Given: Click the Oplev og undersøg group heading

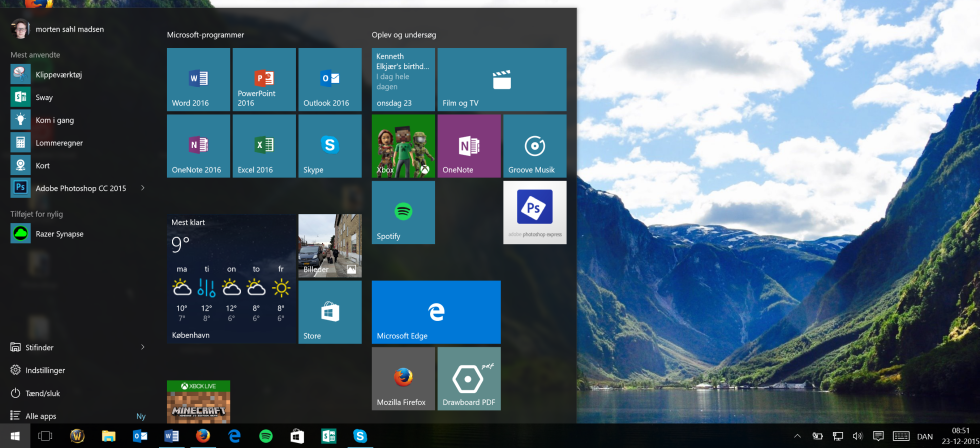Looking at the screenshot, I should click(404, 35).
